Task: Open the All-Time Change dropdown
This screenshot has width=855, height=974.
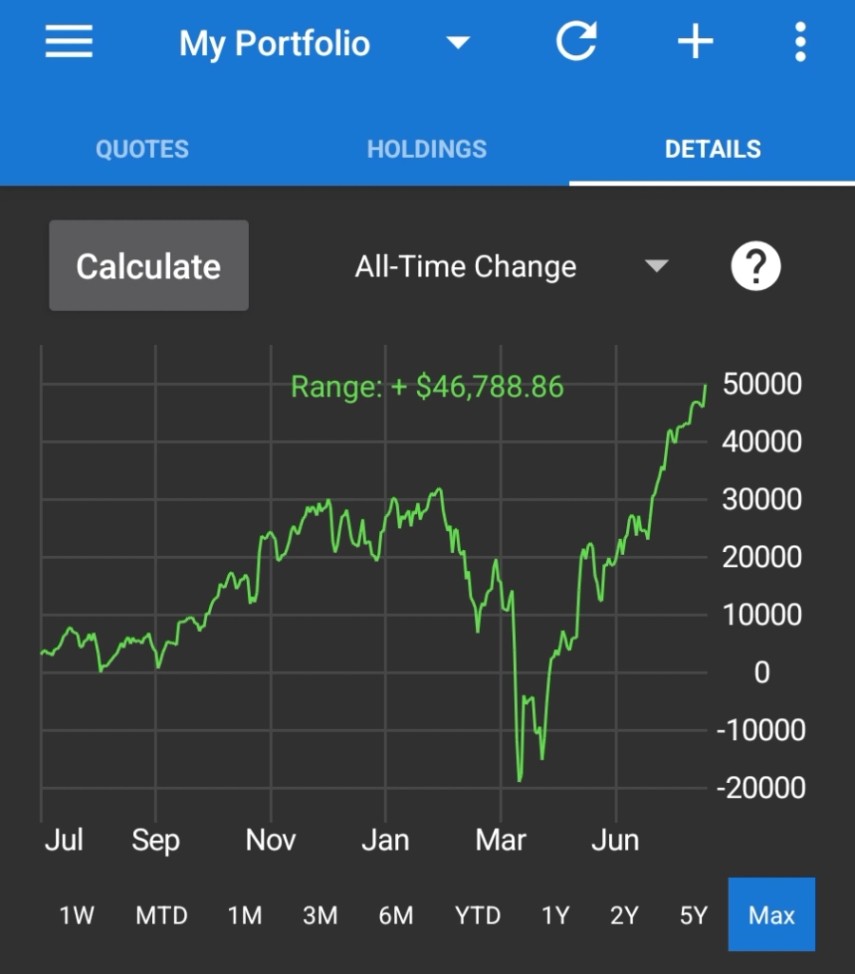Action: [511, 266]
